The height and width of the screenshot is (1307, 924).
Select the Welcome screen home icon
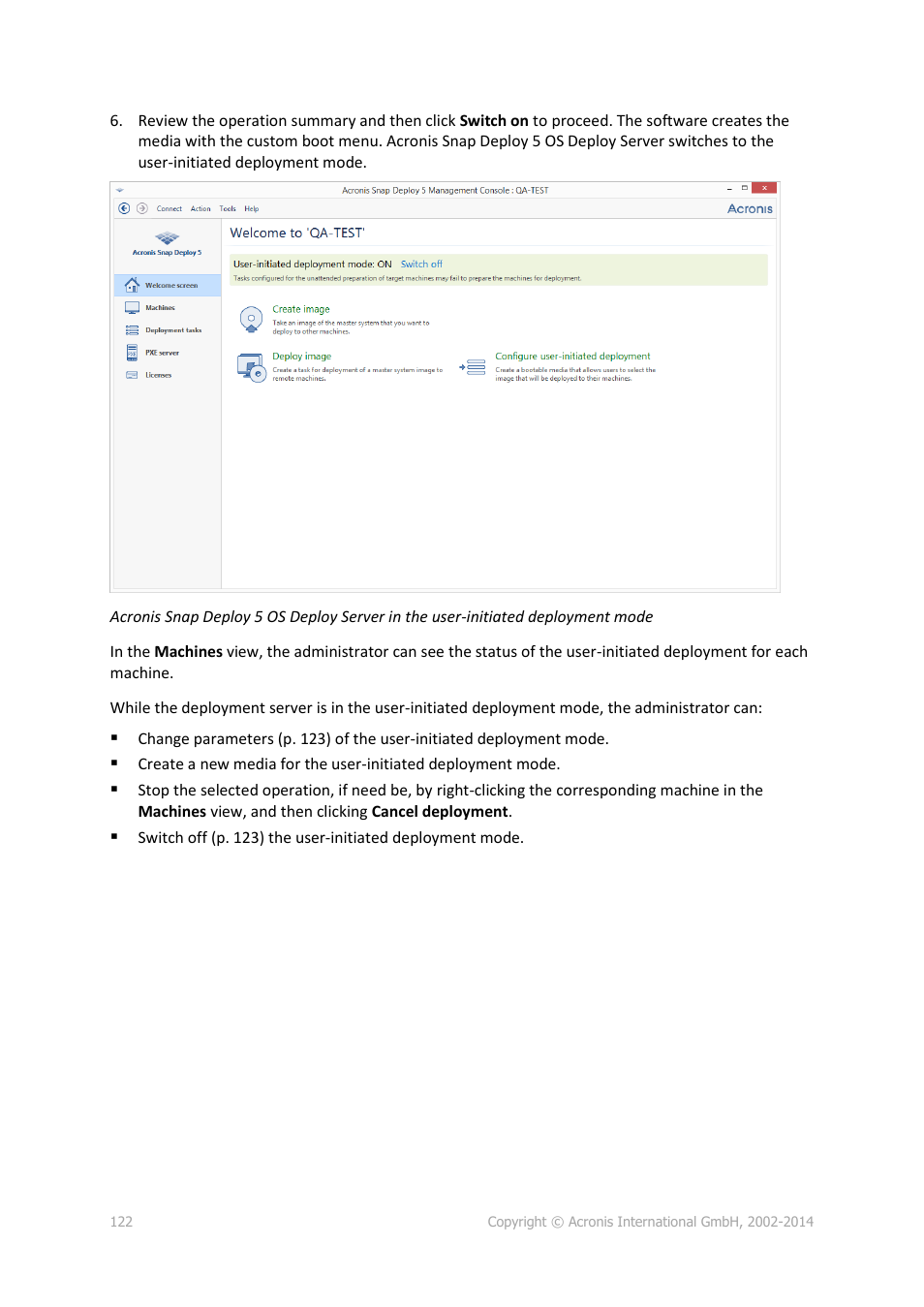coord(132,285)
